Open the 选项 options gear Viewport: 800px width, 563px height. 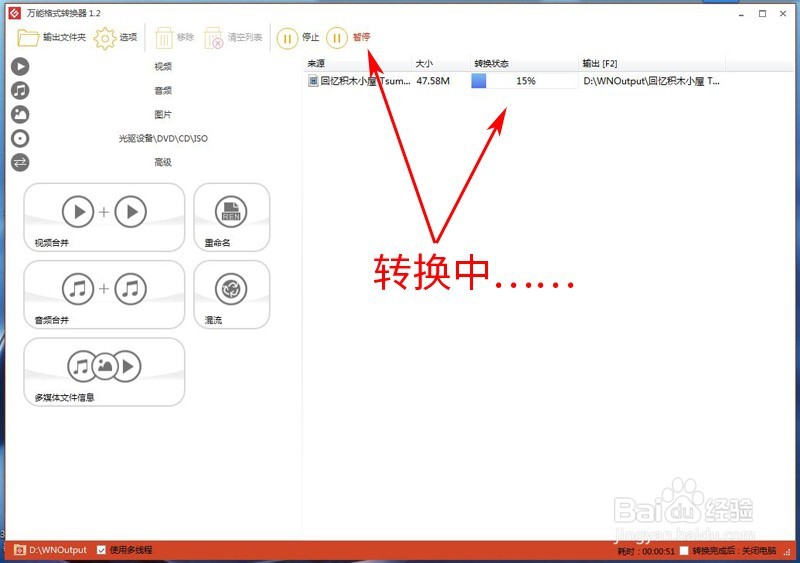click(116, 38)
